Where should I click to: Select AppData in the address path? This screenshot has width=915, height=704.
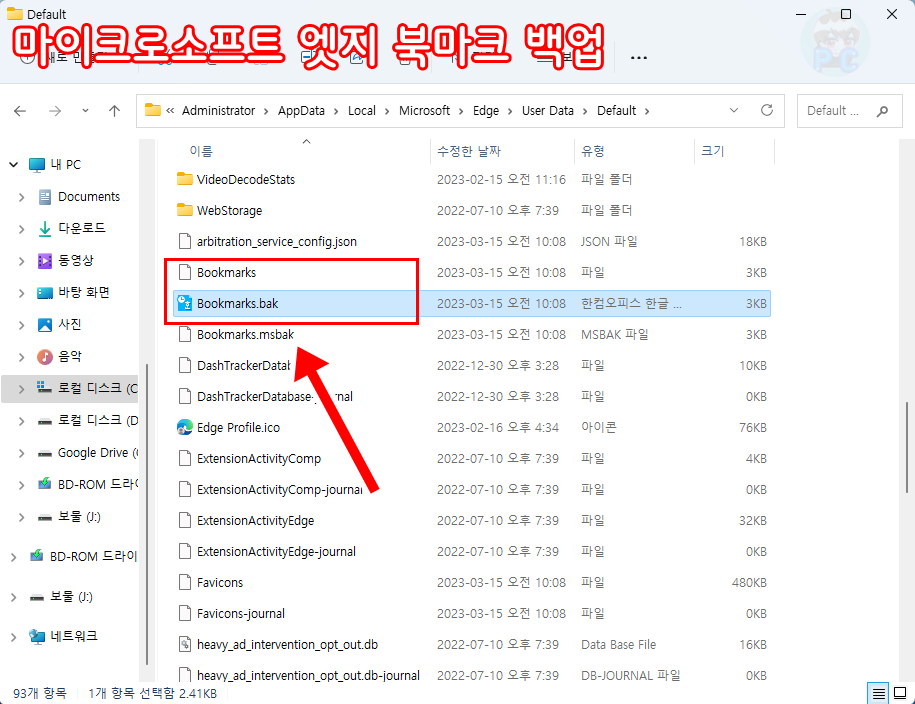[301, 111]
